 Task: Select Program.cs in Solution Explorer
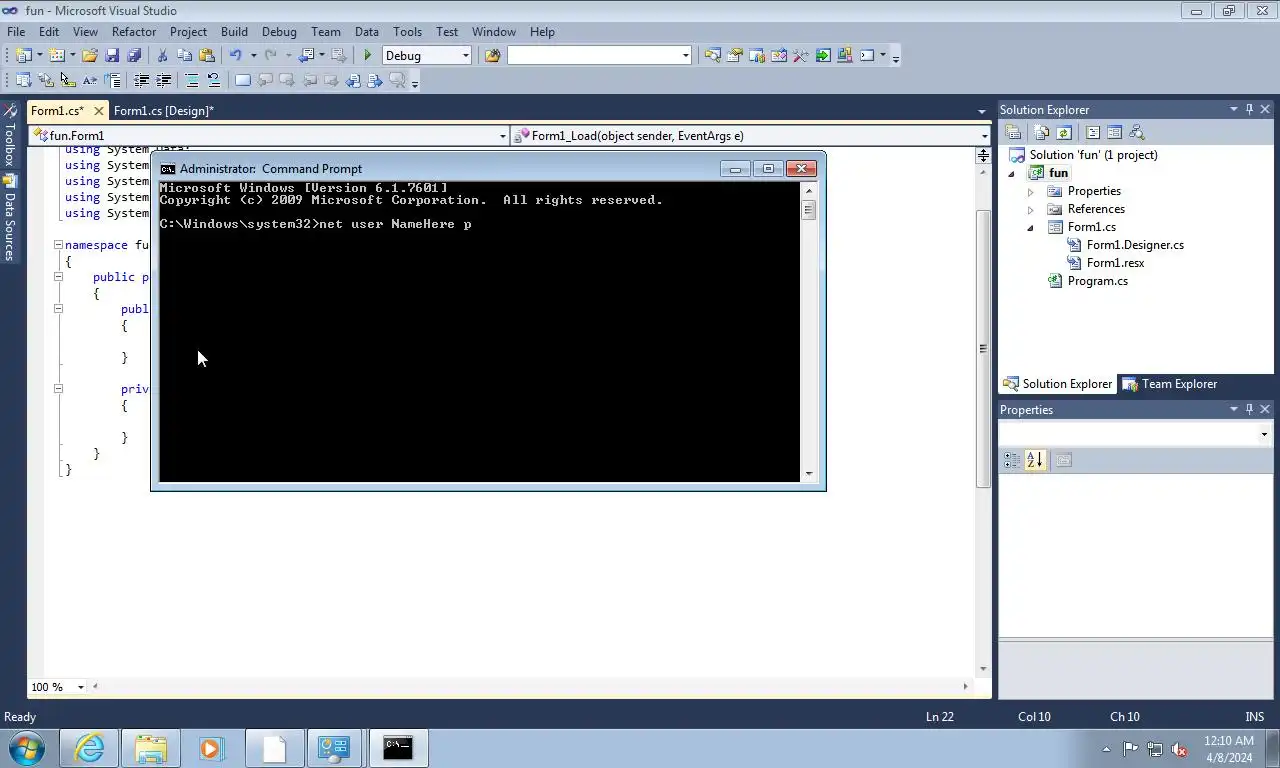1097,281
